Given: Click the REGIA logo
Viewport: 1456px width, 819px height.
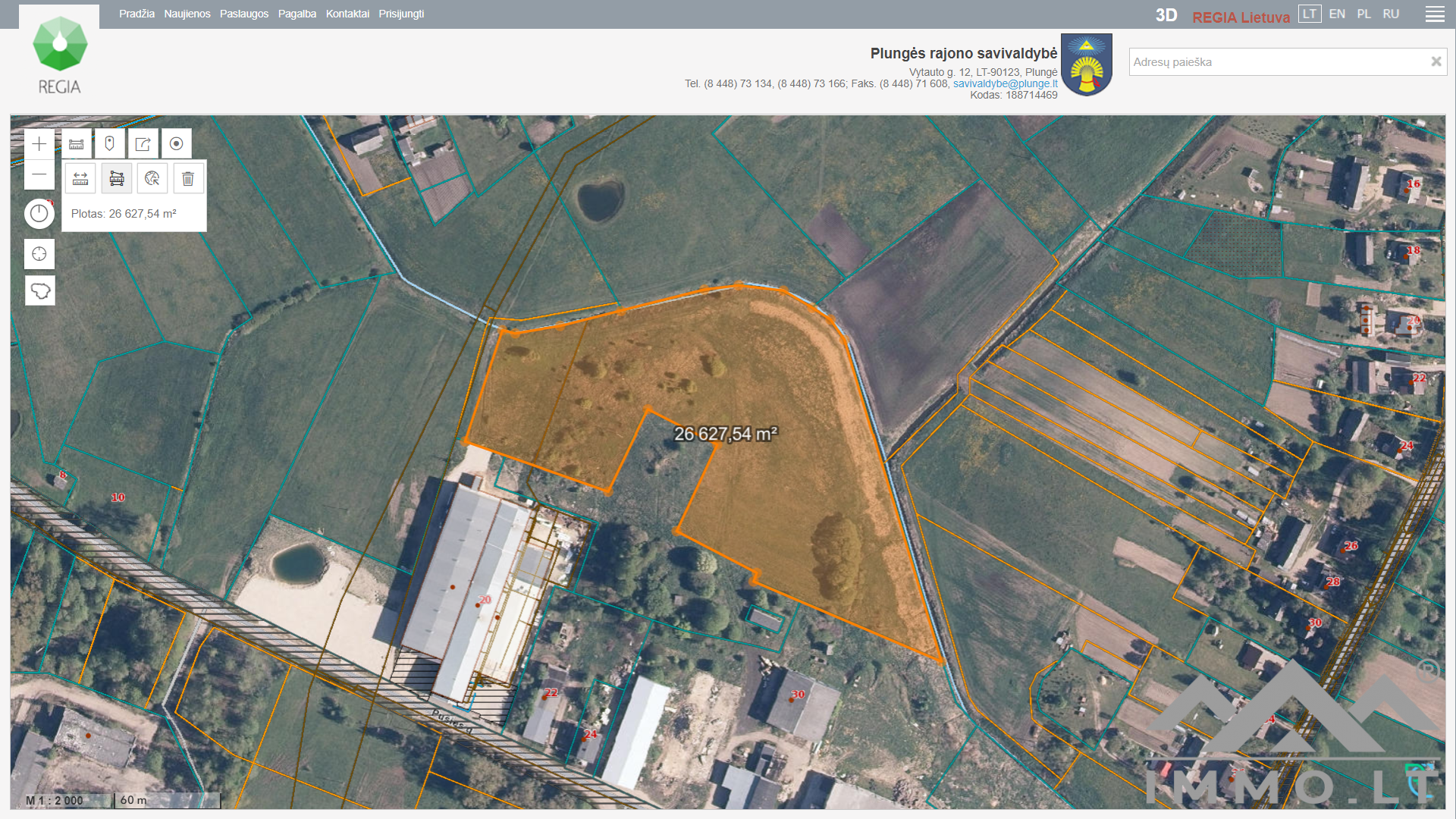Looking at the screenshot, I should pos(59,56).
